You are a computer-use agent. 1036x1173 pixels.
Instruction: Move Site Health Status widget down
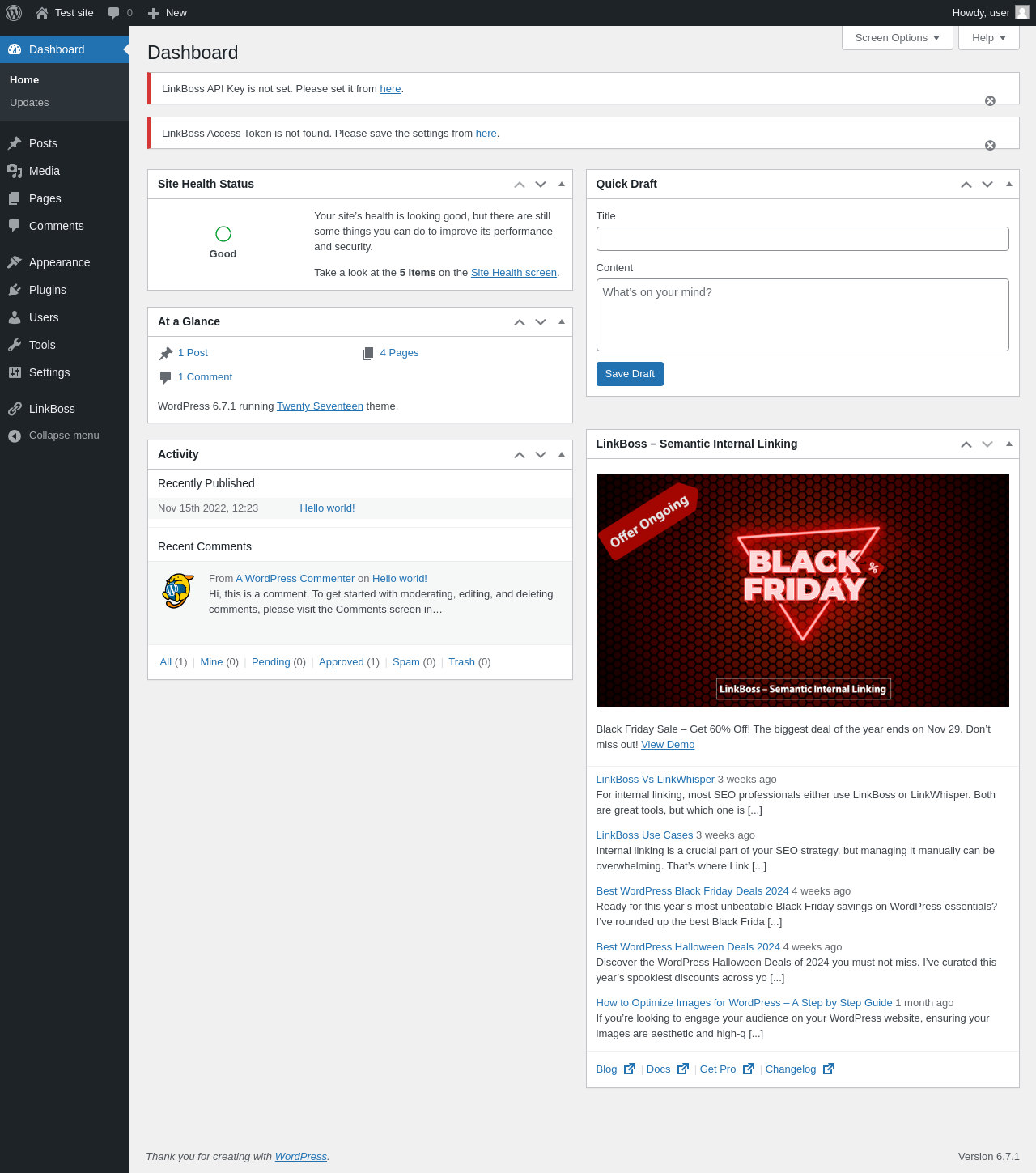point(541,185)
